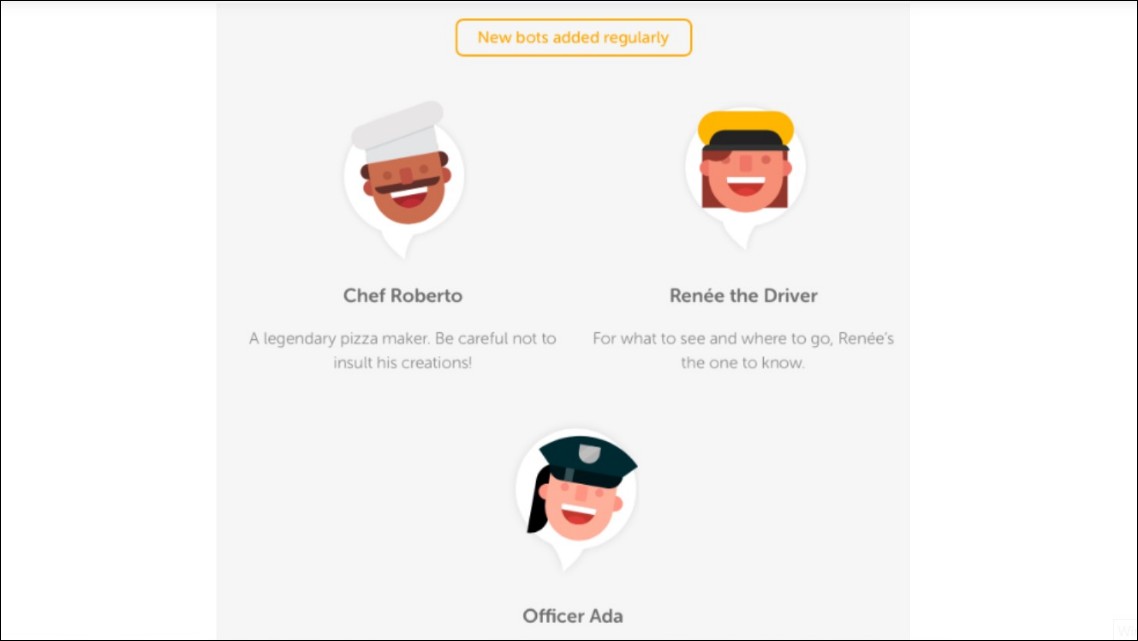1138x641 pixels.
Task: Click the 'New bots added regularly' button
Action: 573,38
